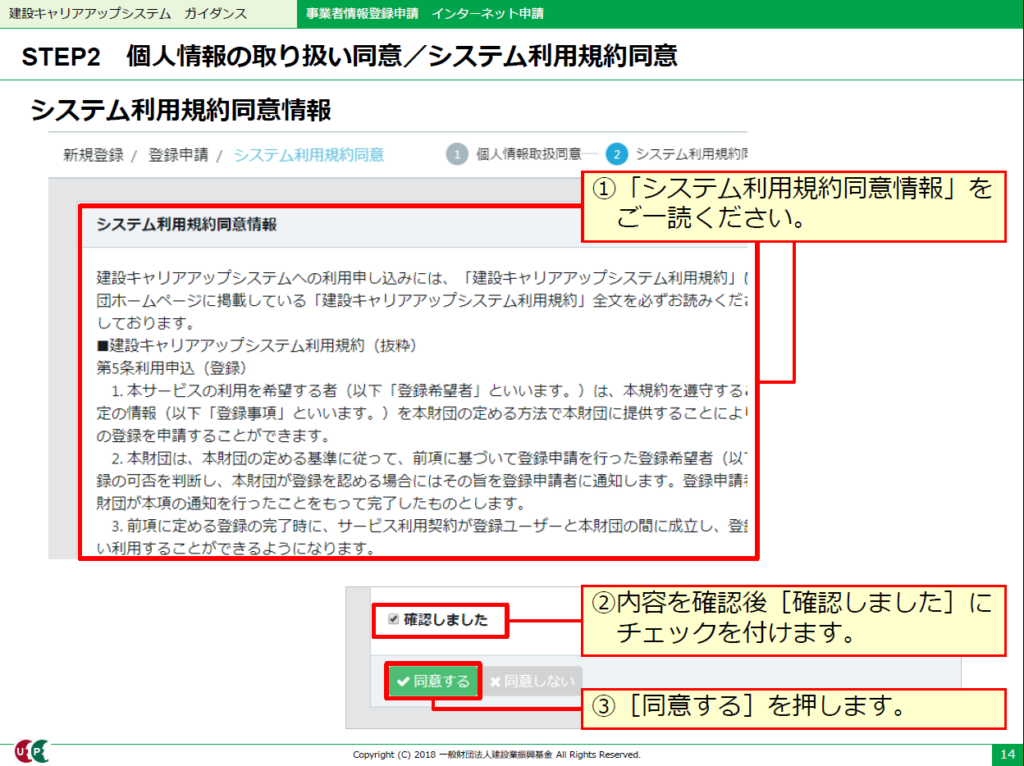This screenshot has width=1024, height=766.
Task: Select the blue step 2 circle indicator
Action: click(x=616, y=155)
